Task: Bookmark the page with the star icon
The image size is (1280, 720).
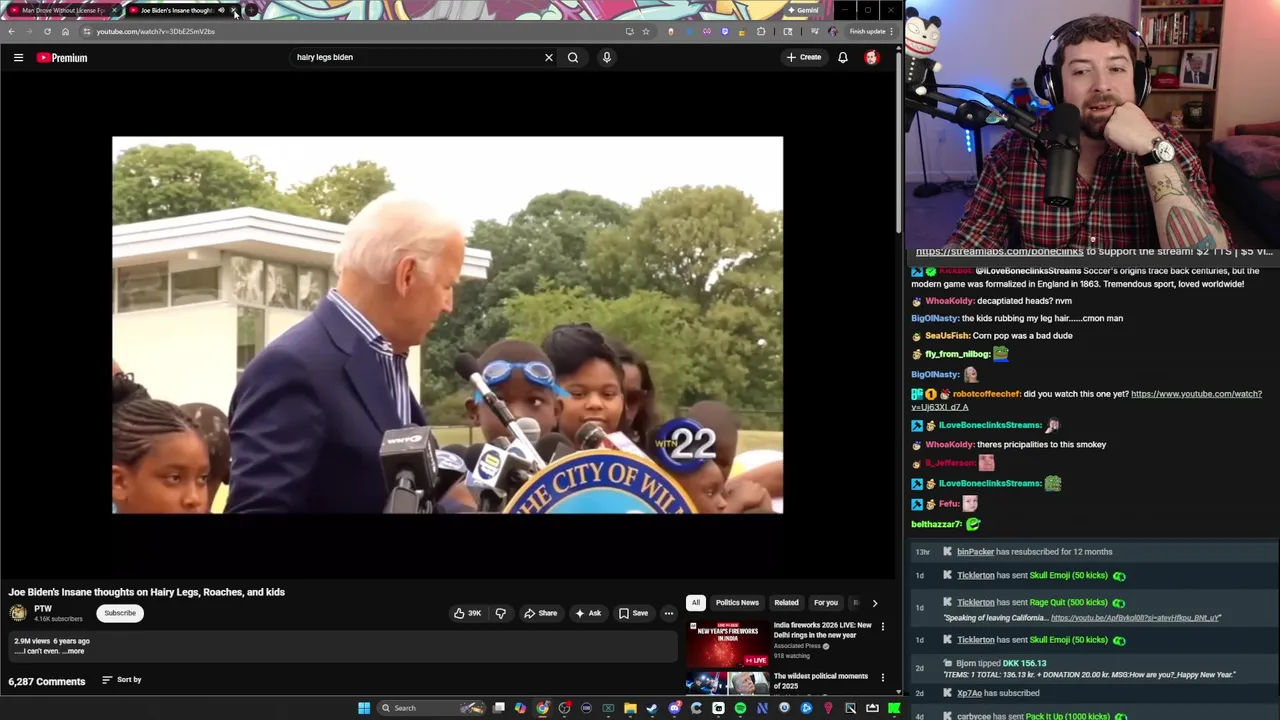Action: (646, 31)
